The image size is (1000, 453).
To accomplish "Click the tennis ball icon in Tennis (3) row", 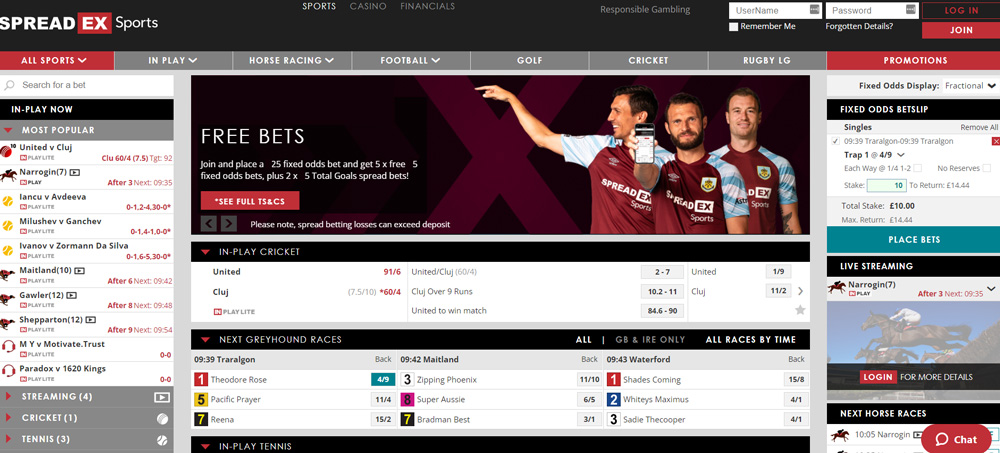I will click(x=162, y=440).
